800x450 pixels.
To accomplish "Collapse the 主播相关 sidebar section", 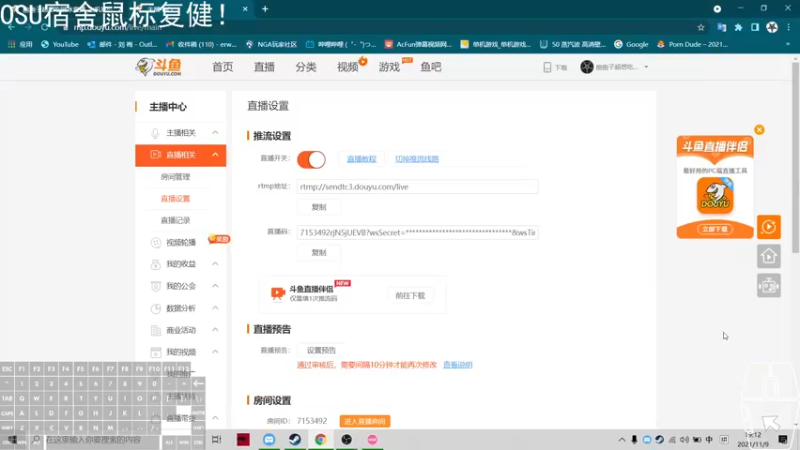I will pyautogui.click(x=215, y=133).
